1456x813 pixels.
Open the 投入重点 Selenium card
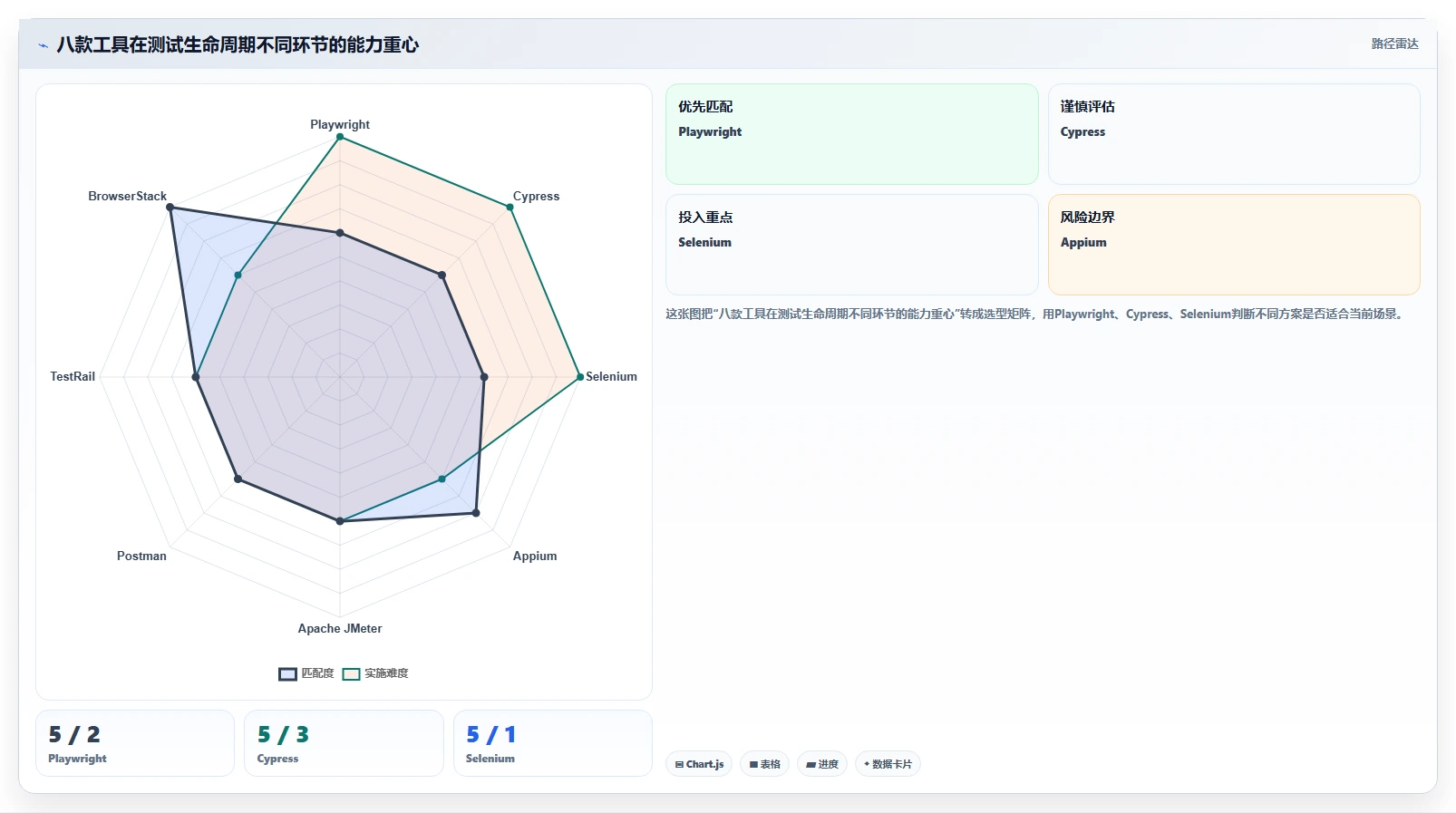(852, 245)
